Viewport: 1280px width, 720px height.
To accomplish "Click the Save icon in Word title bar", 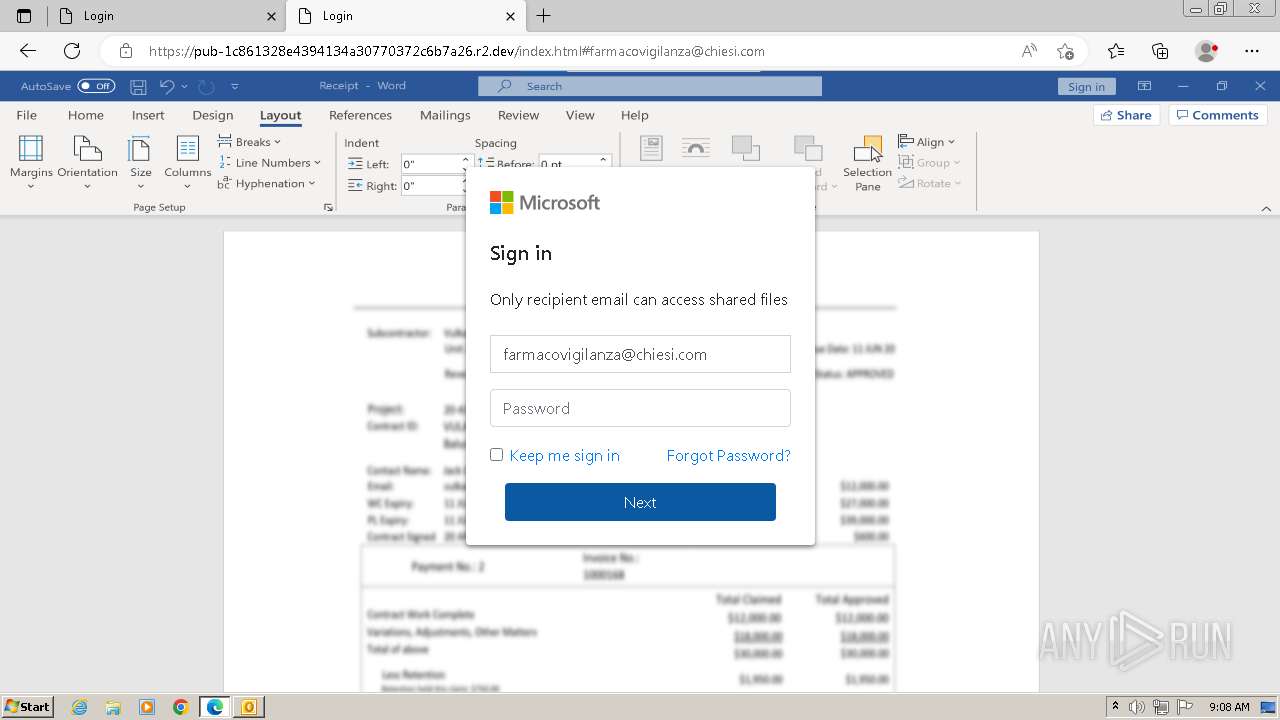I will pos(138,86).
